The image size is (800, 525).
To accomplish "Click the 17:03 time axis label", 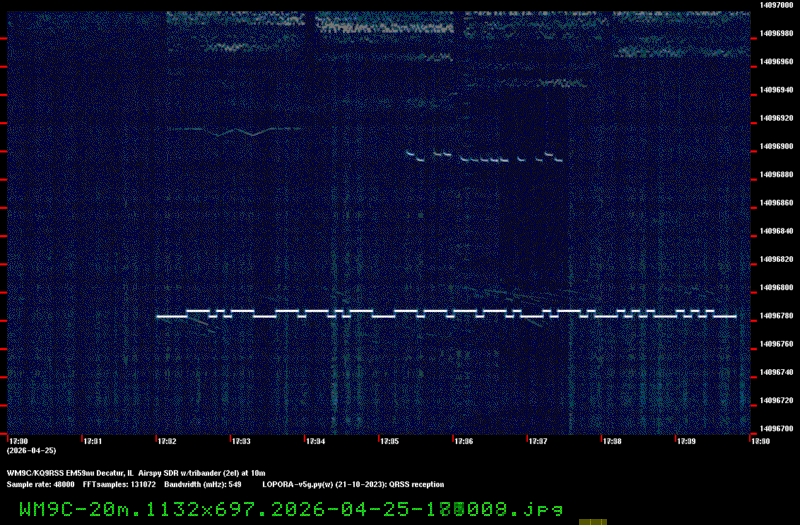I will (x=241, y=441).
